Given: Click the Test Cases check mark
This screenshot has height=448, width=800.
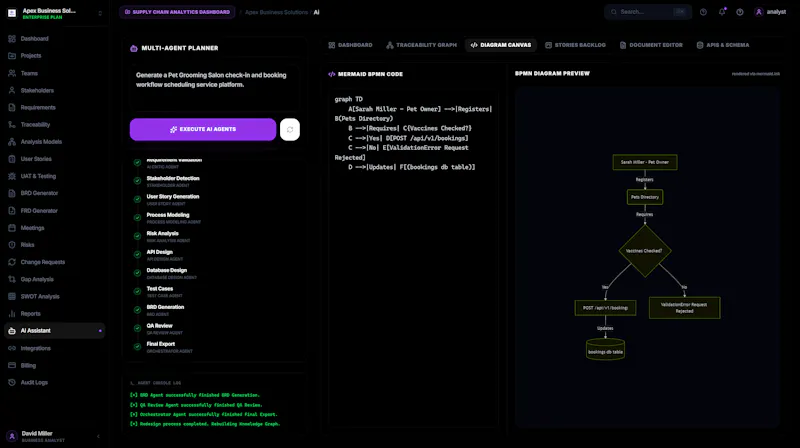Looking at the screenshot, I should point(137,291).
